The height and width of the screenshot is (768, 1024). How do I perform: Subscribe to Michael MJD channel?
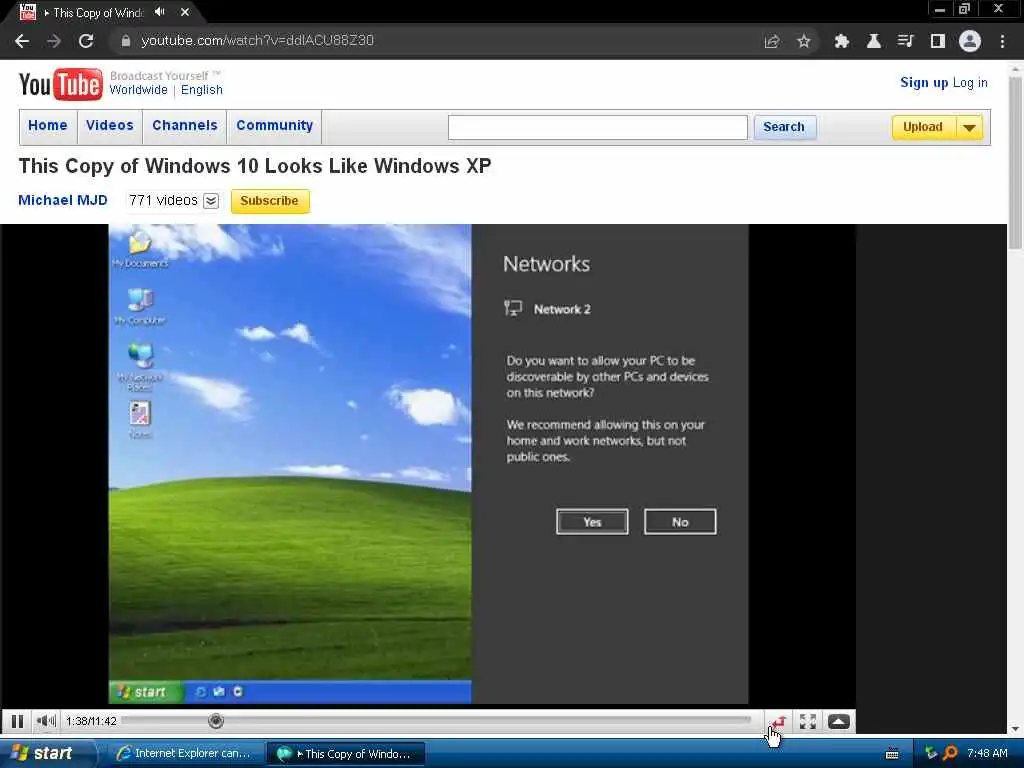[270, 201]
